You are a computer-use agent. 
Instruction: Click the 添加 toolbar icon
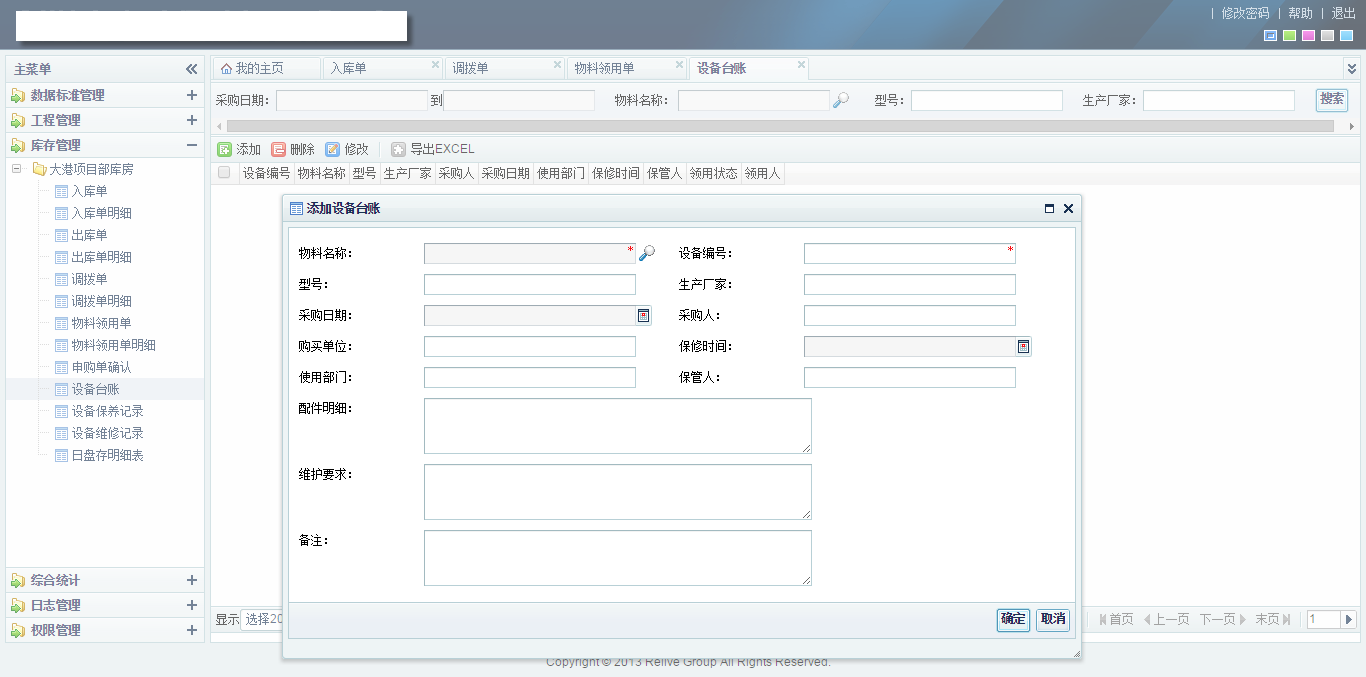click(x=225, y=149)
